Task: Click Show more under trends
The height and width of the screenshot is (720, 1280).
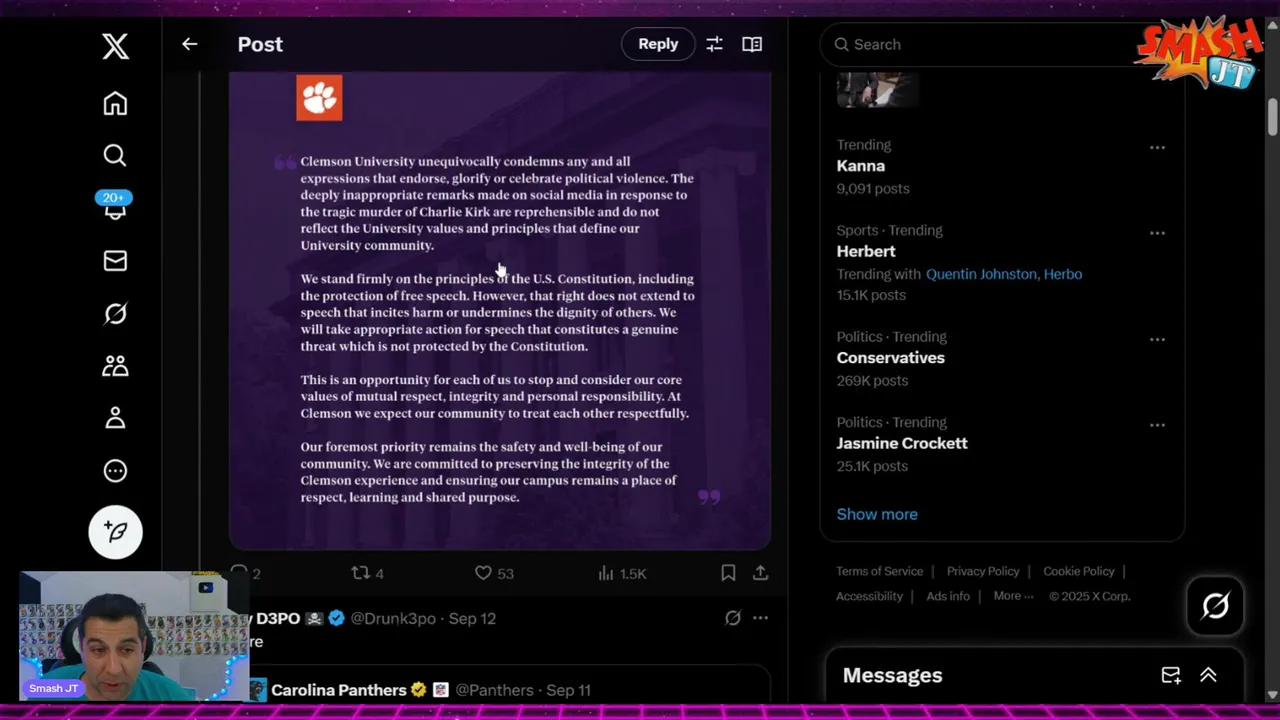Action: pyautogui.click(x=877, y=514)
